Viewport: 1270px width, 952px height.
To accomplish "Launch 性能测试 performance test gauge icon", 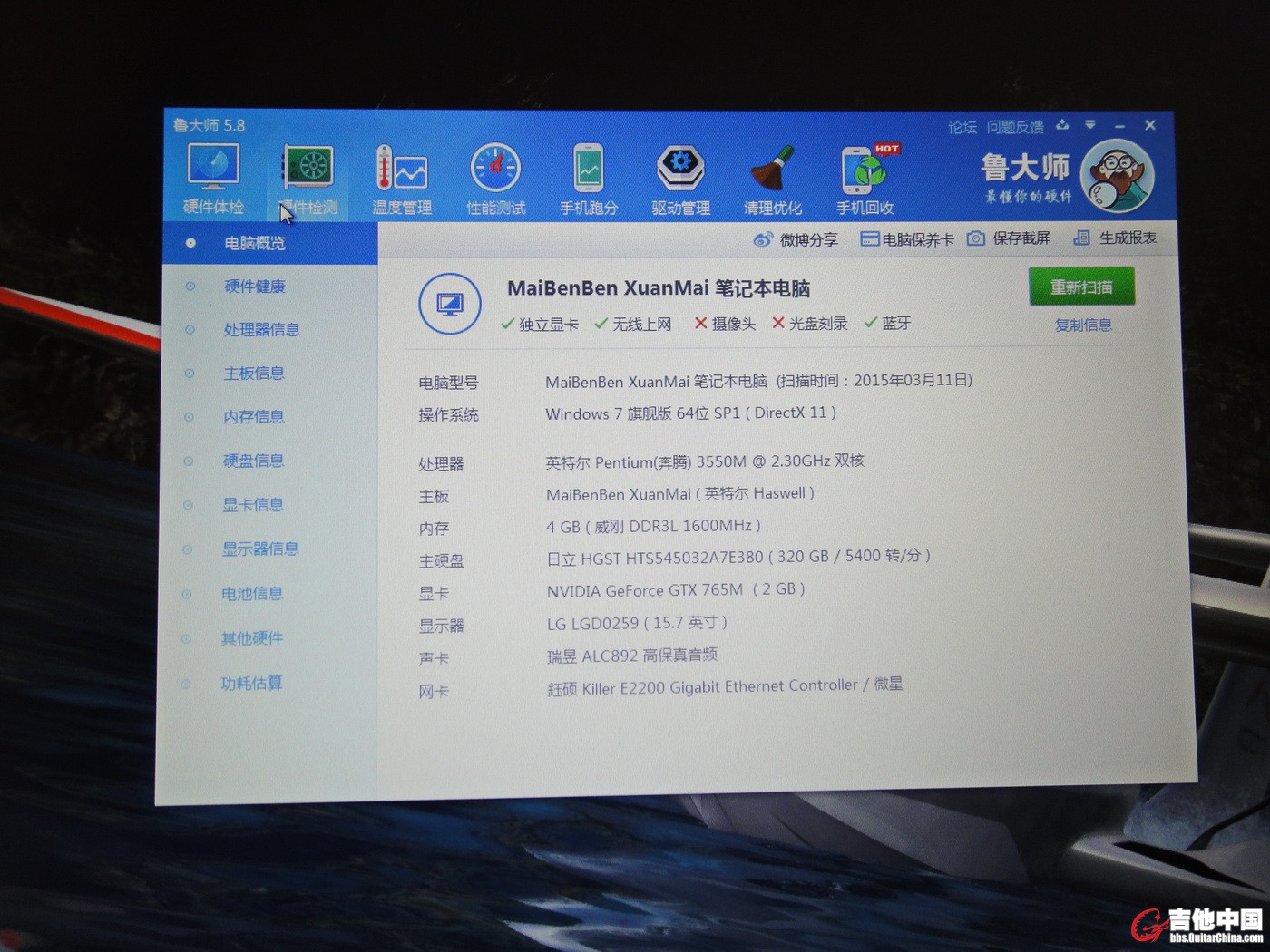I will click(x=495, y=180).
